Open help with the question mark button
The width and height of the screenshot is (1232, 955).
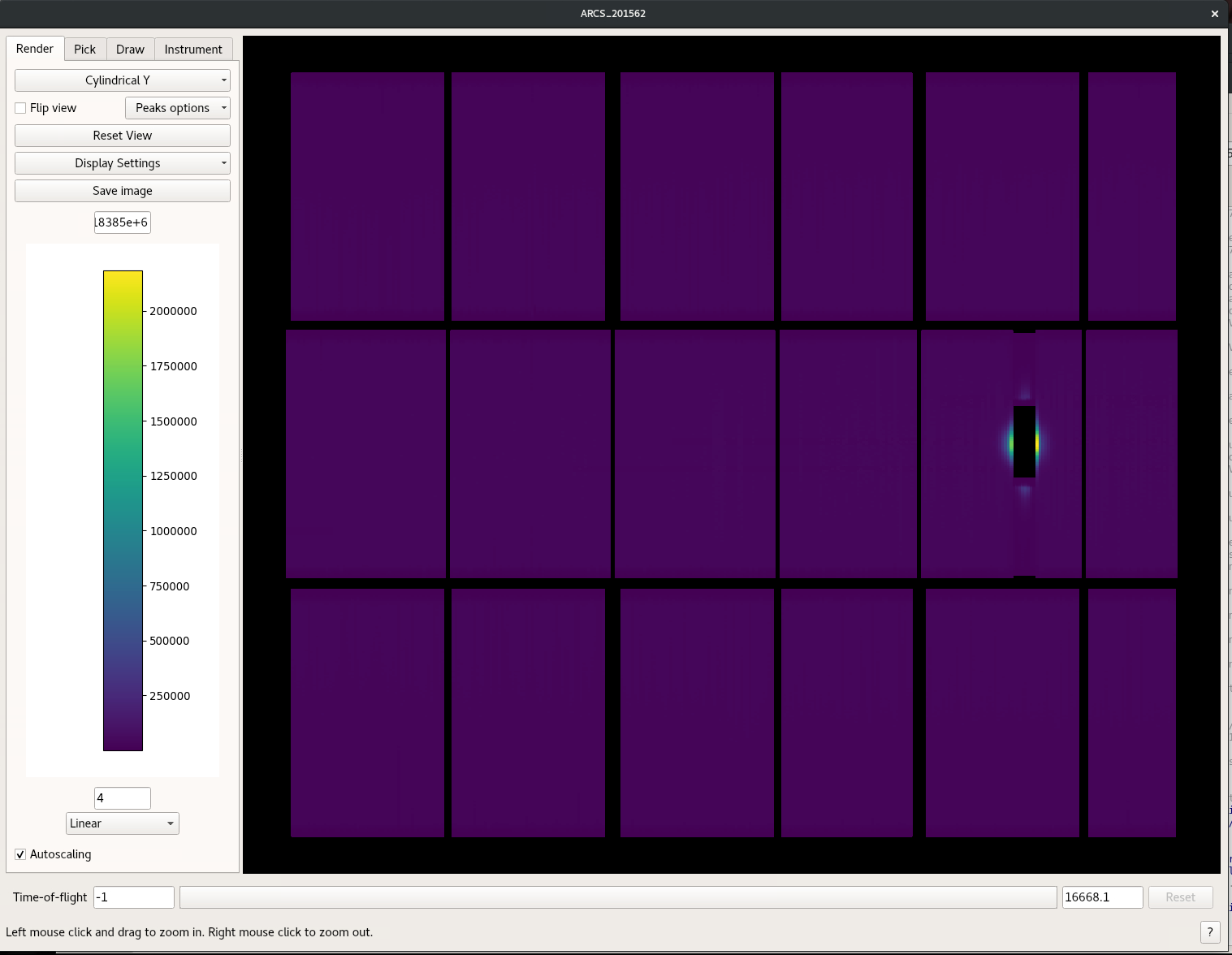click(x=1210, y=932)
